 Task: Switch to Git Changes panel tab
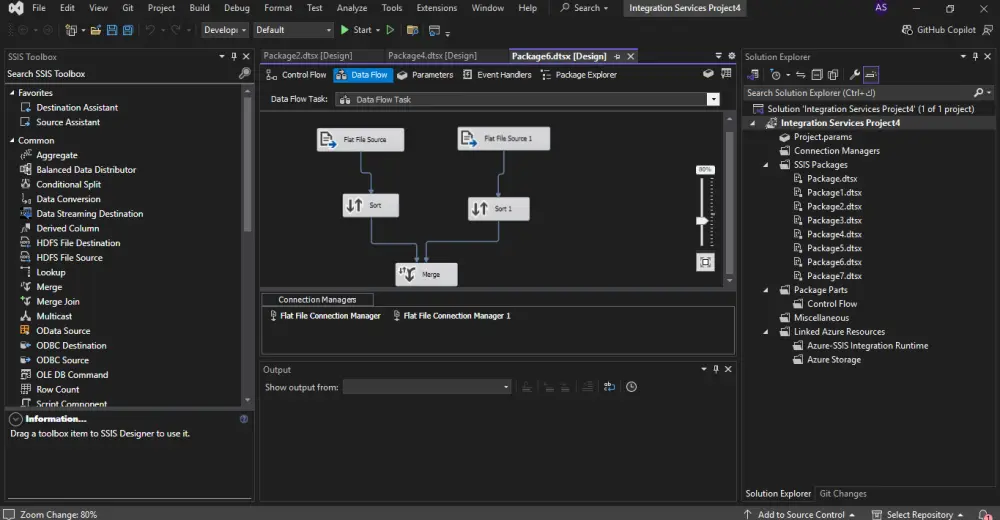(x=842, y=494)
